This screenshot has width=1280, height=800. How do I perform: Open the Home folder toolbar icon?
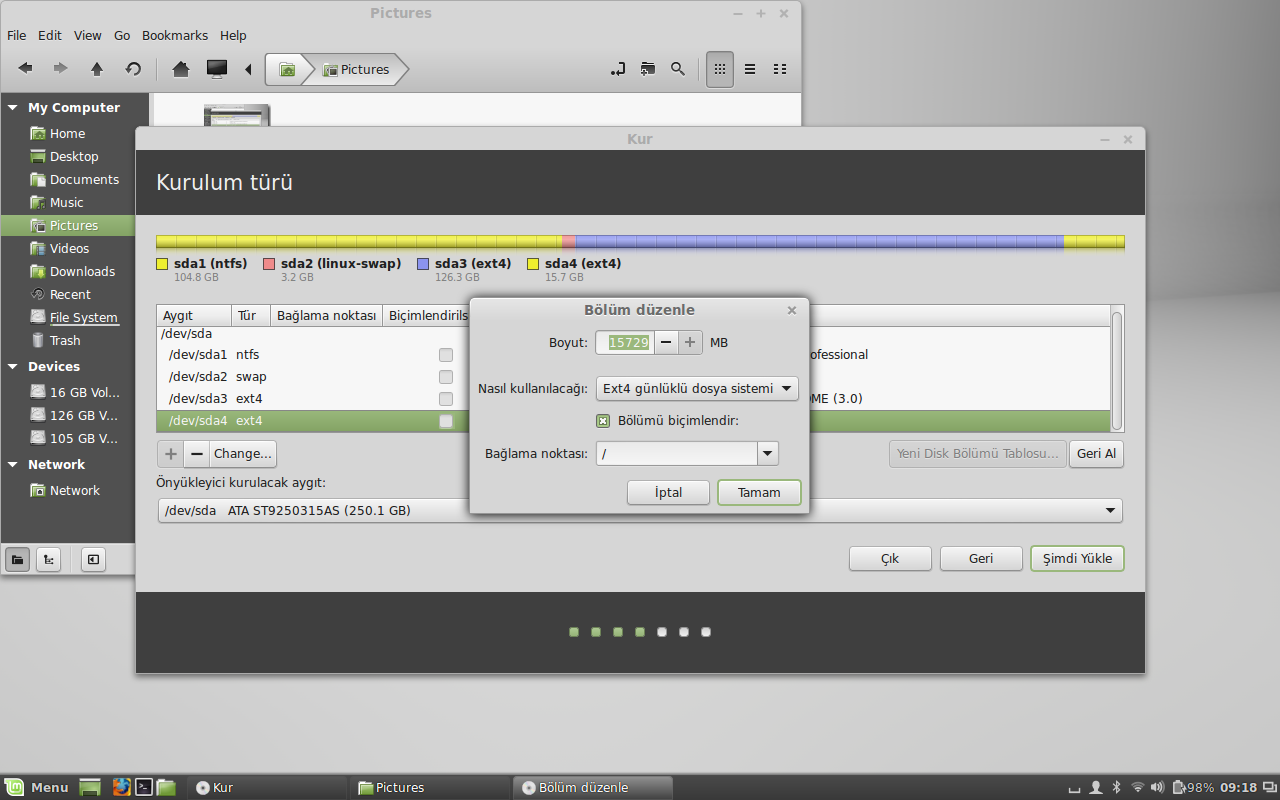[181, 69]
